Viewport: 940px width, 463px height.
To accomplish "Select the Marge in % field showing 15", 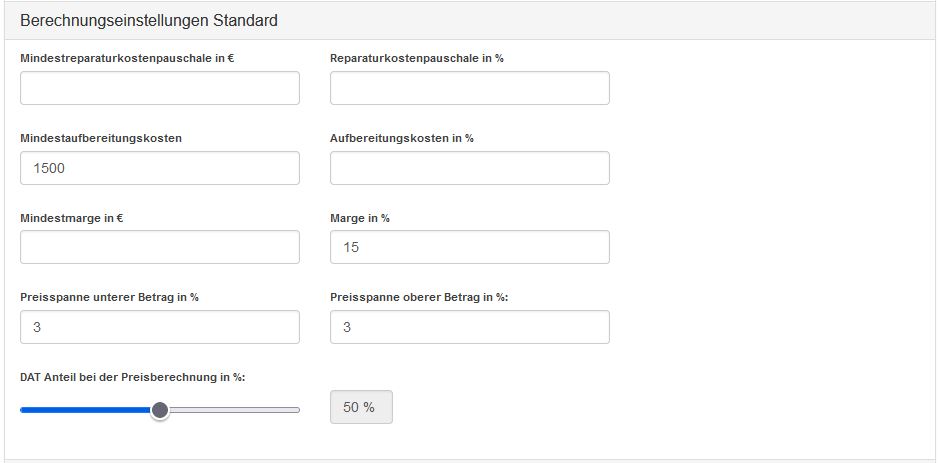I will pyautogui.click(x=469, y=247).
